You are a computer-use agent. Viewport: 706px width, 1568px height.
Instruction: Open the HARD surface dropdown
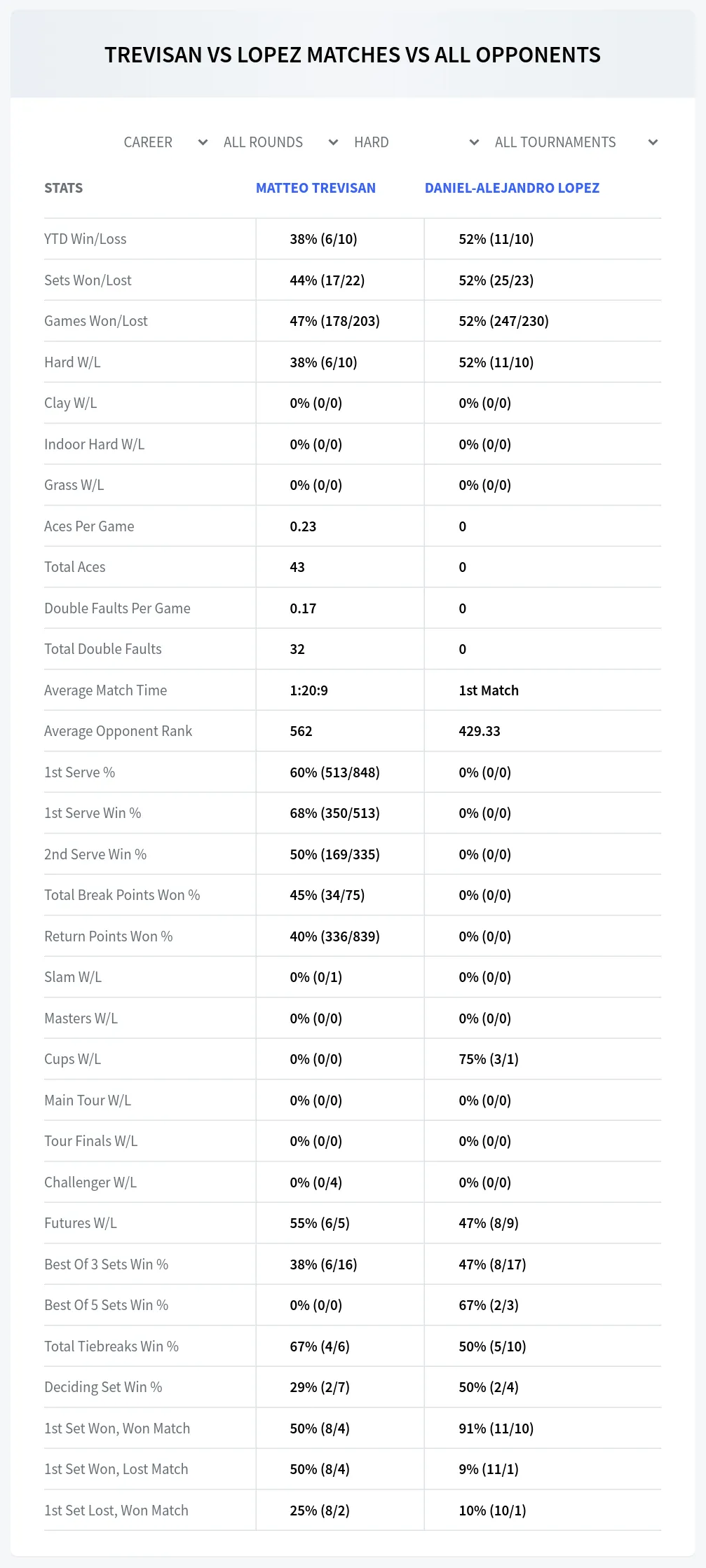[x=416, y=142]
